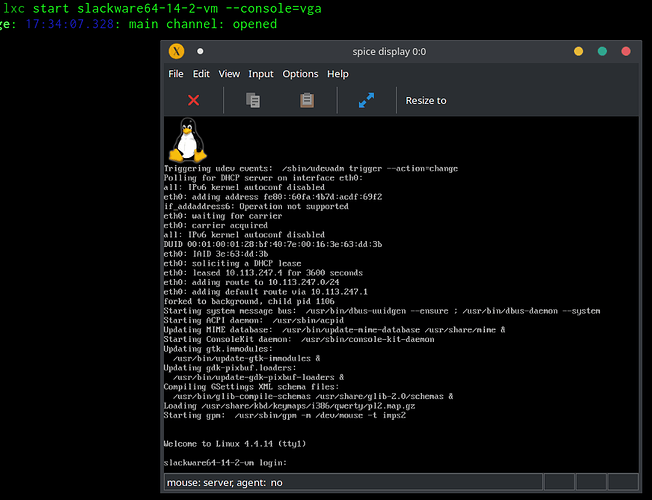Click the 'forked to background, child pid' line

pos(249,301)
